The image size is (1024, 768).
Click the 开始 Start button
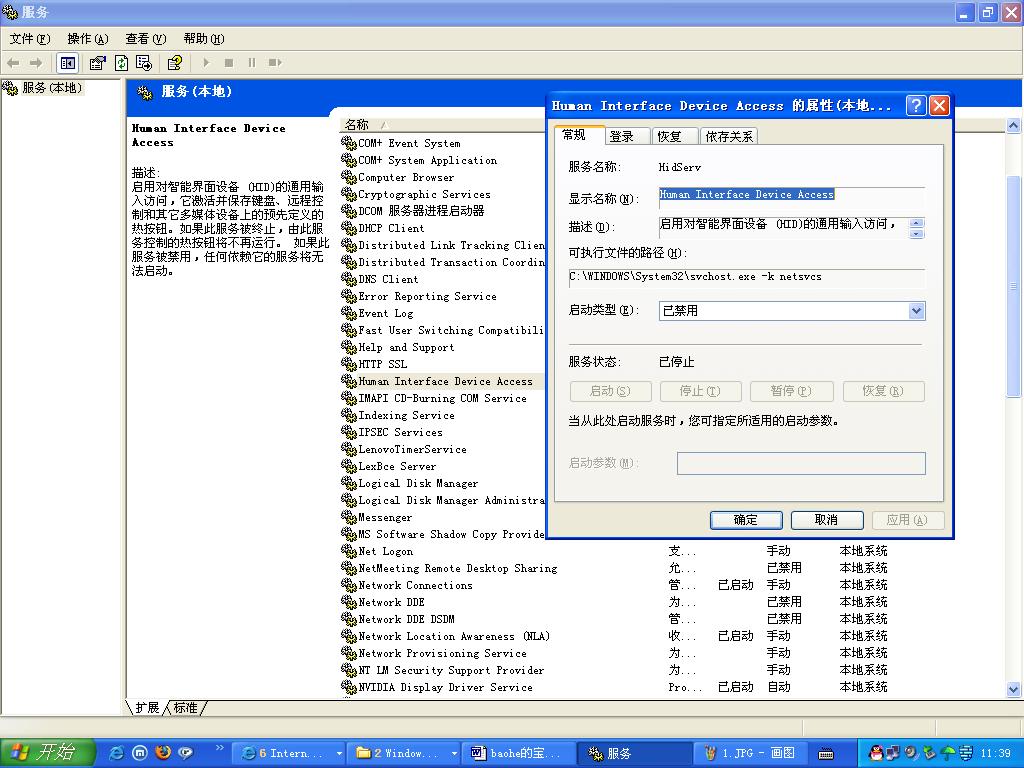click(x=47, y=753)
